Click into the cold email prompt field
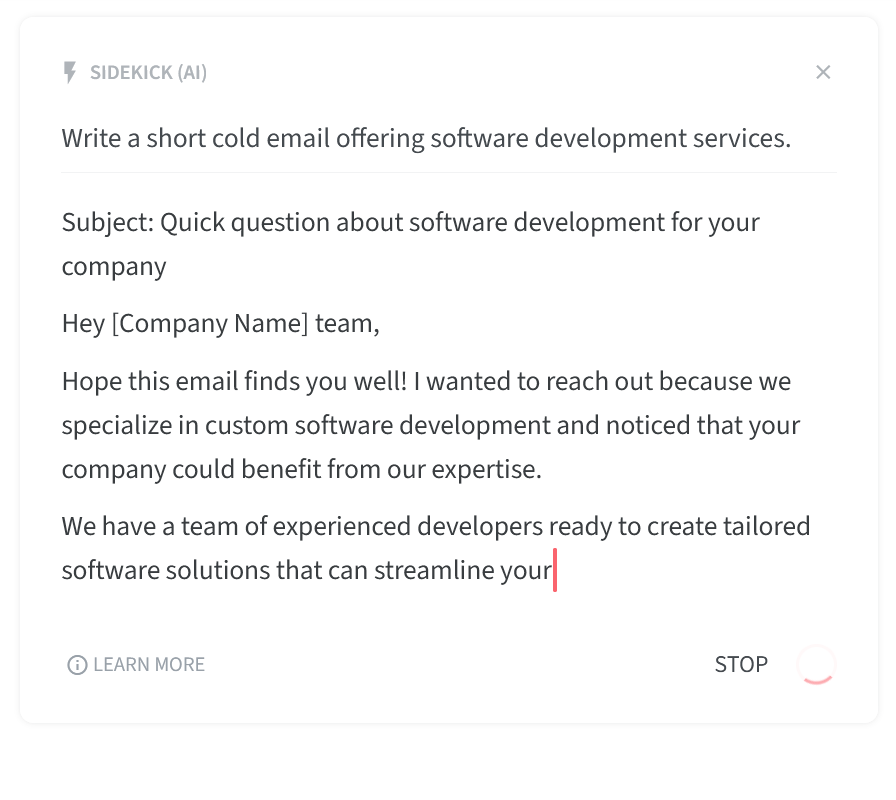This screenshot has width=896, height=800. [449, 138]
